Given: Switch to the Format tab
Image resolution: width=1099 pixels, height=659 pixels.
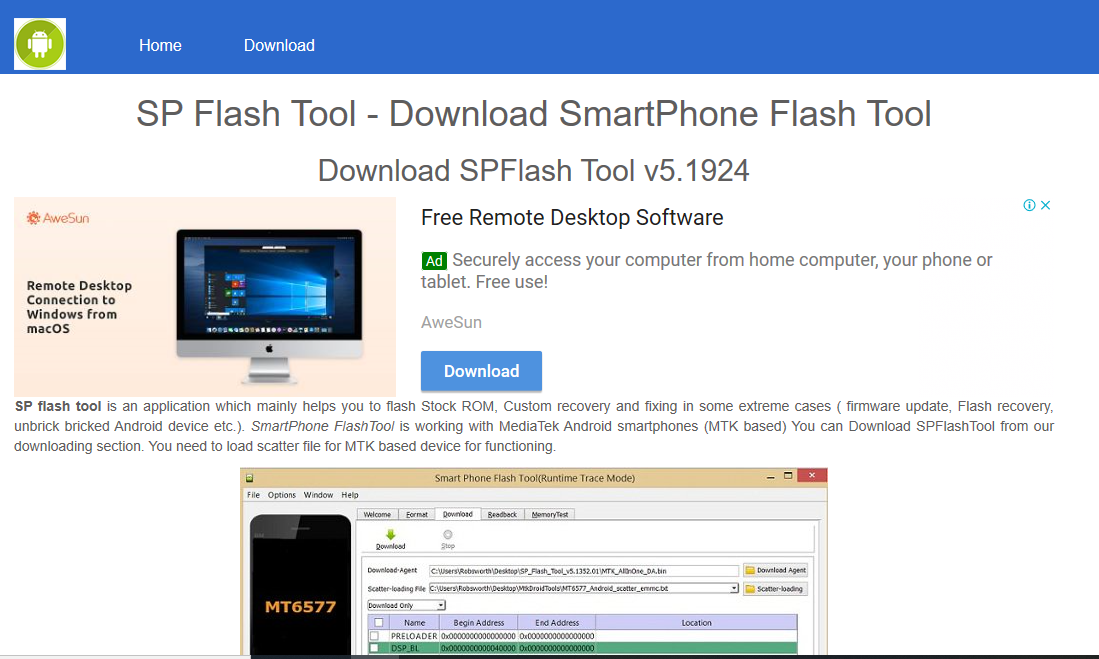Looking at the screenshot, I should 416,514.
